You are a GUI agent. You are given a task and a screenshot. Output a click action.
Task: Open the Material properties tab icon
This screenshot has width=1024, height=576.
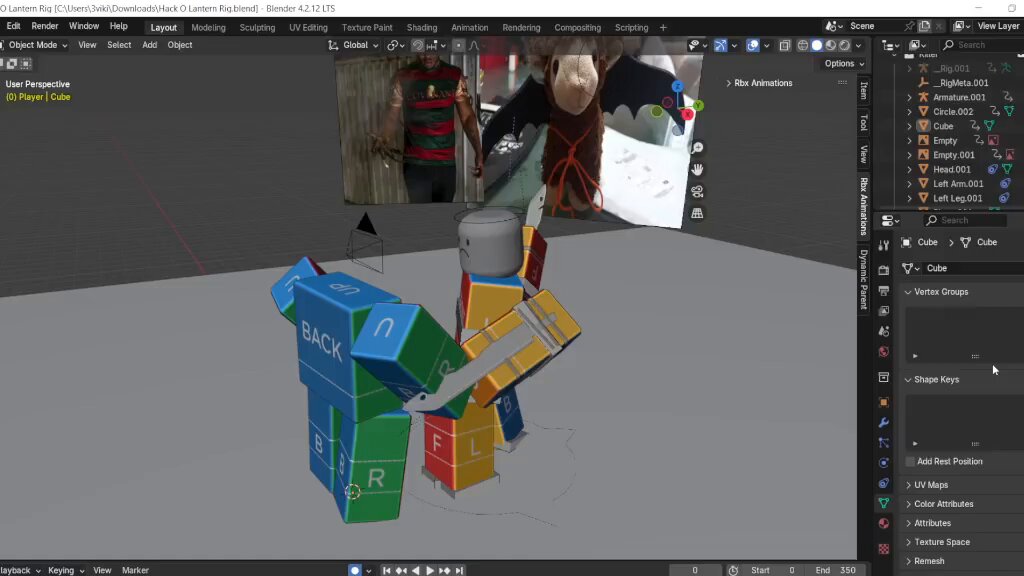click(x=884, y=524)
